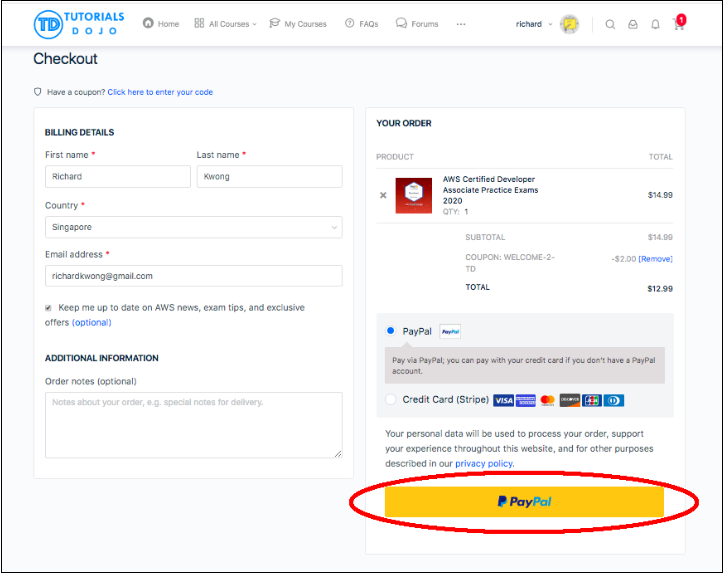Screen dimensions: 724x577
Task: Click the Diners Club card icon
Action: click(614, 400)
